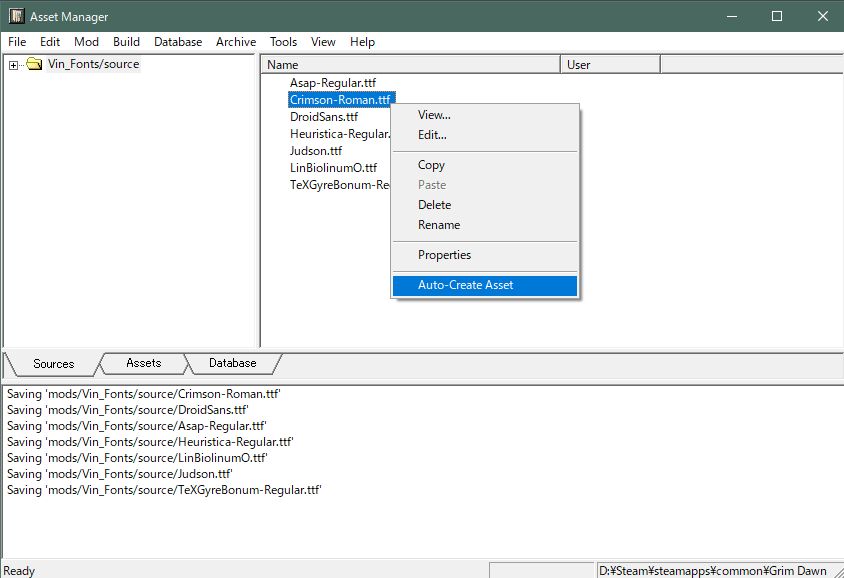The image size is (844, 578).
Task: Open the Archive menu in menu bar
Action: coord(236,42)
